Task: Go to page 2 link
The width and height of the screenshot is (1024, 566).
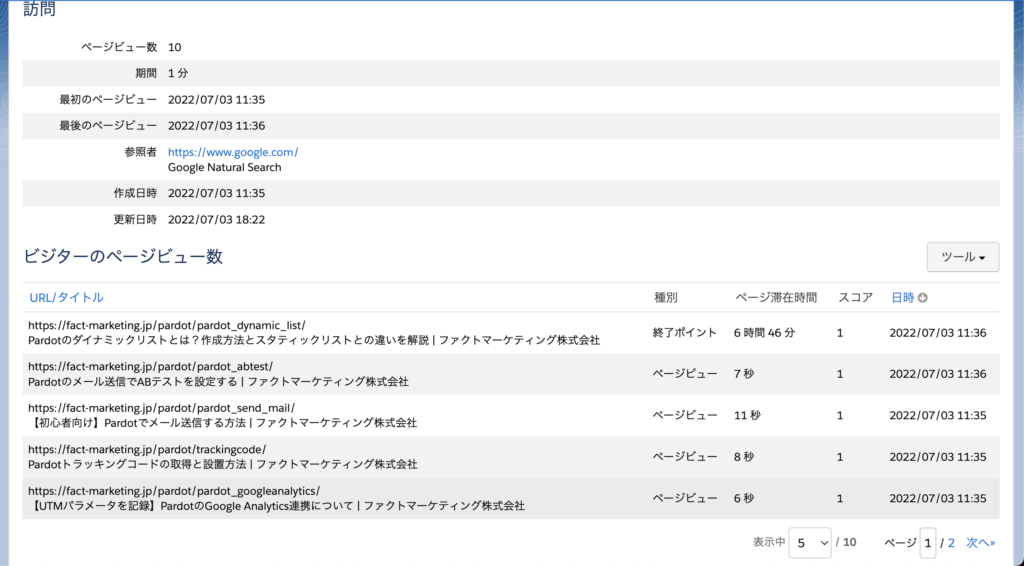Action: pyautogui.click(x=952, y=542)
